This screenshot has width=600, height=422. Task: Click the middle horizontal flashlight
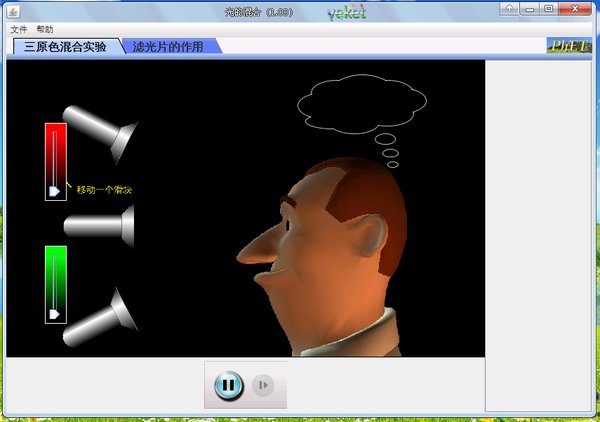[99, 226]
